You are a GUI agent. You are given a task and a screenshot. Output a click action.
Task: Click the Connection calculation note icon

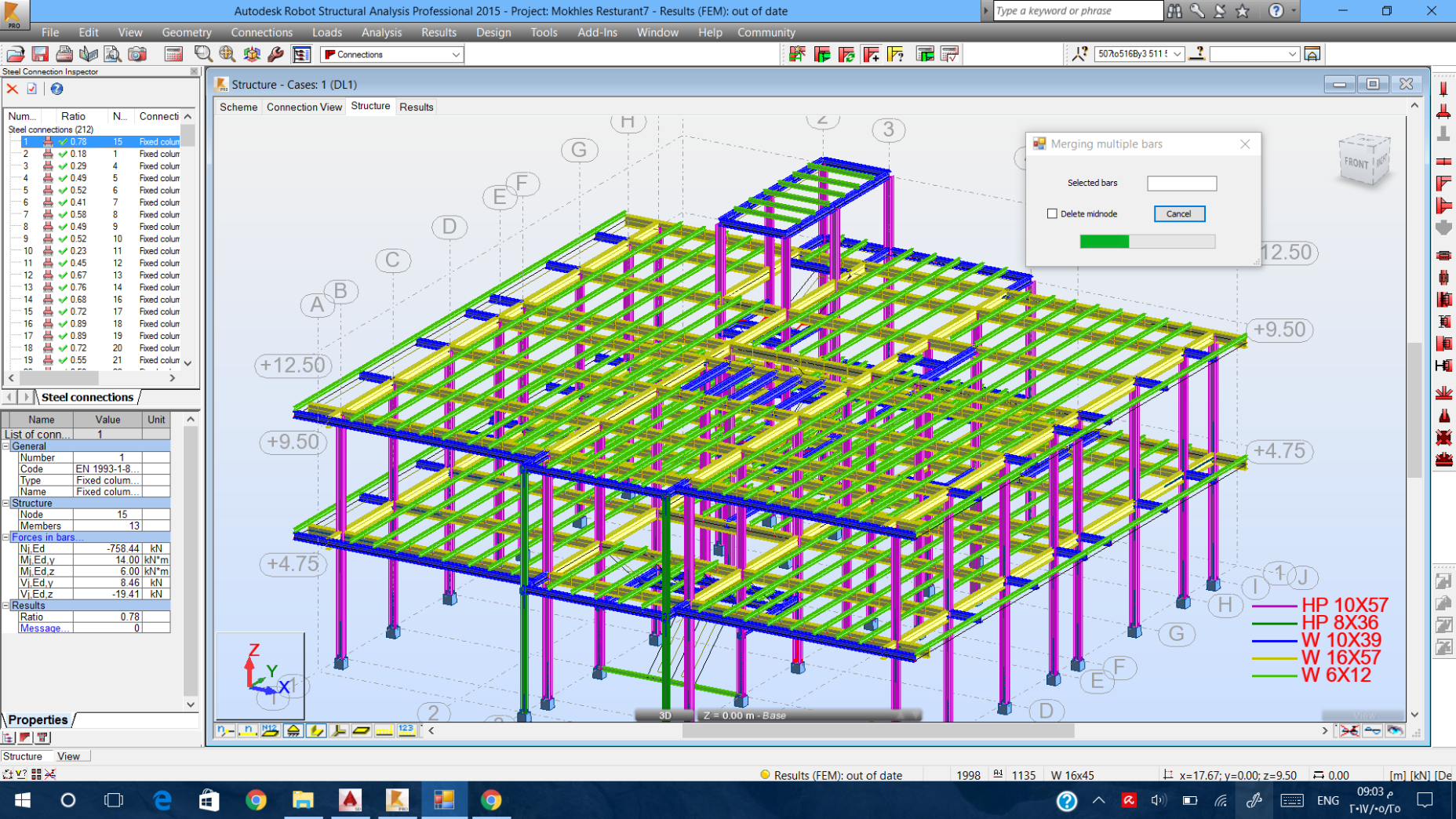(x=924, y=54)
